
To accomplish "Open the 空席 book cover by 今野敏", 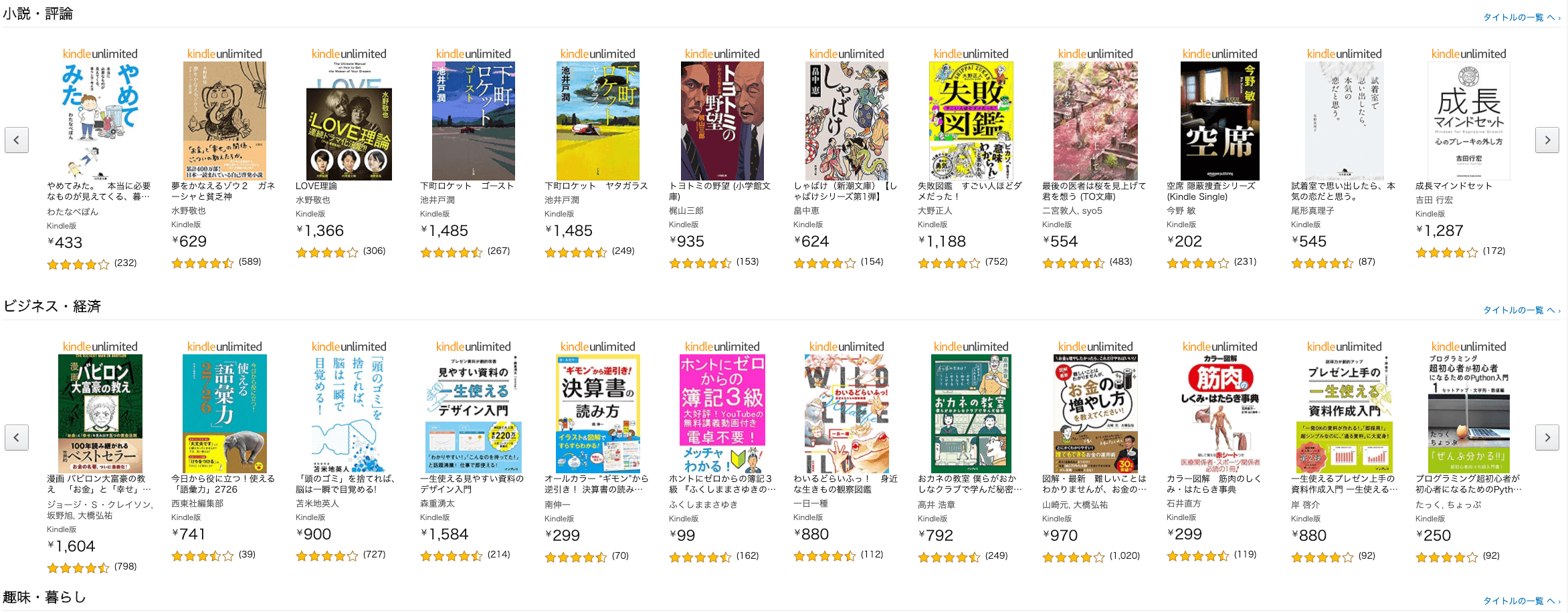I will pos(1220,121).
